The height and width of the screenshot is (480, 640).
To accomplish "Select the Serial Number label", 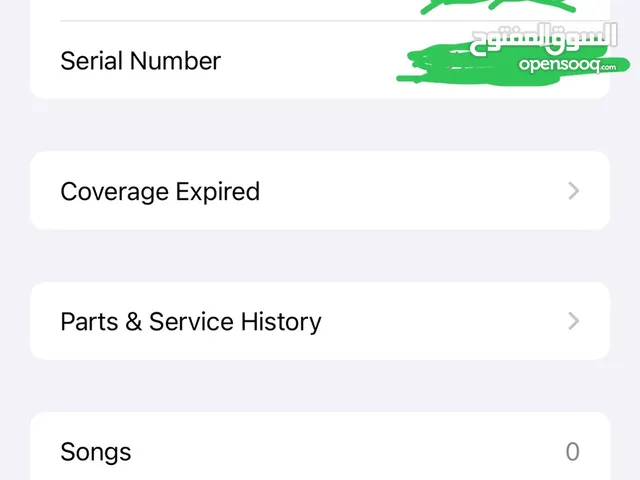I will [140, 61].
